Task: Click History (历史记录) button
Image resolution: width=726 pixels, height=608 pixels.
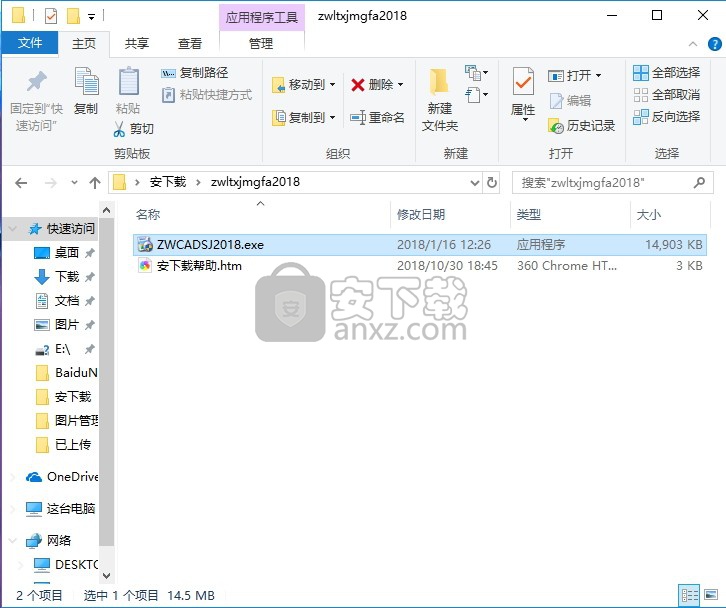Action: coord(581,125)
